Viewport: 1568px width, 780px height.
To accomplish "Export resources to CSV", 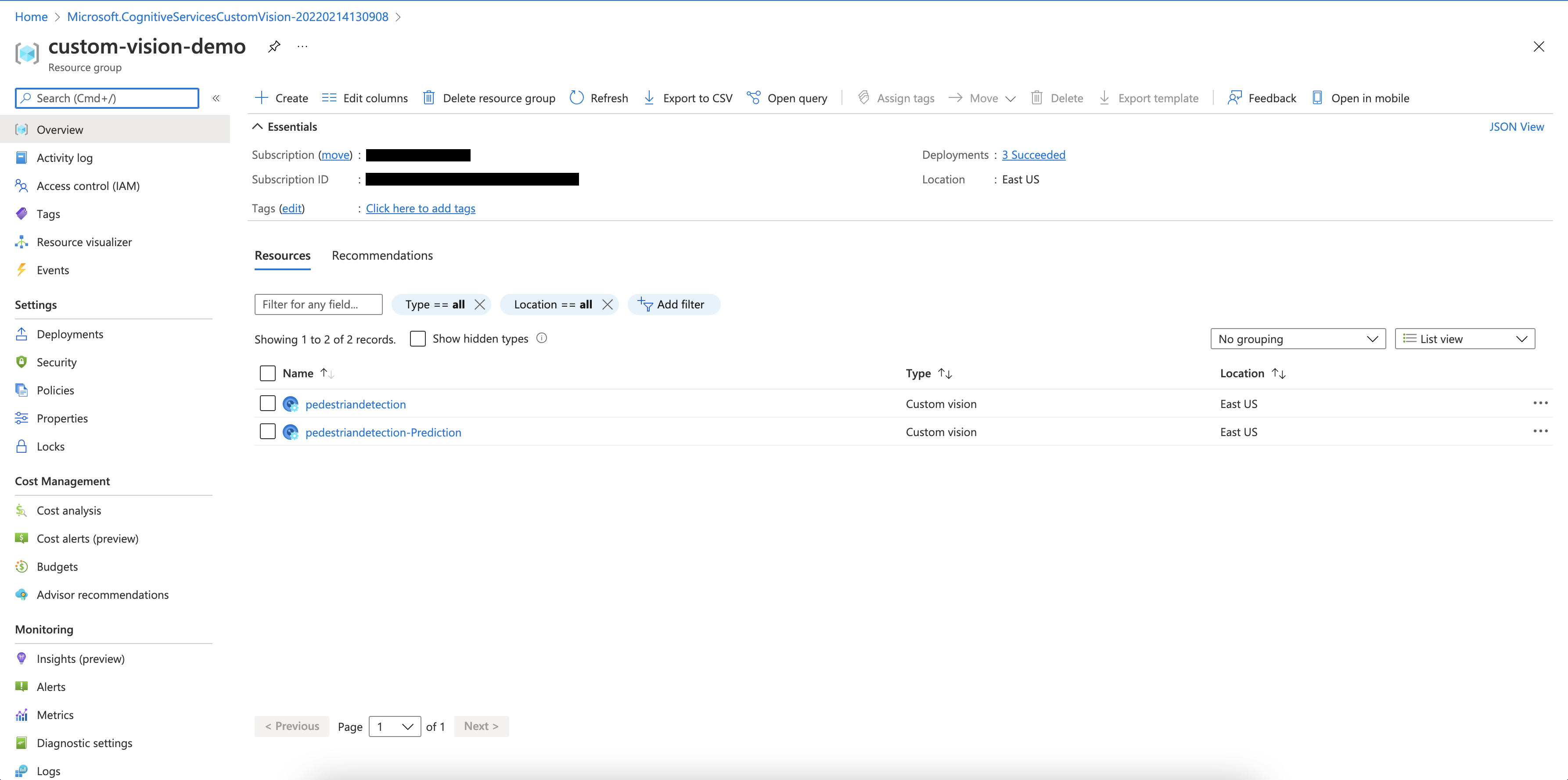I will [x=688, y=98].
